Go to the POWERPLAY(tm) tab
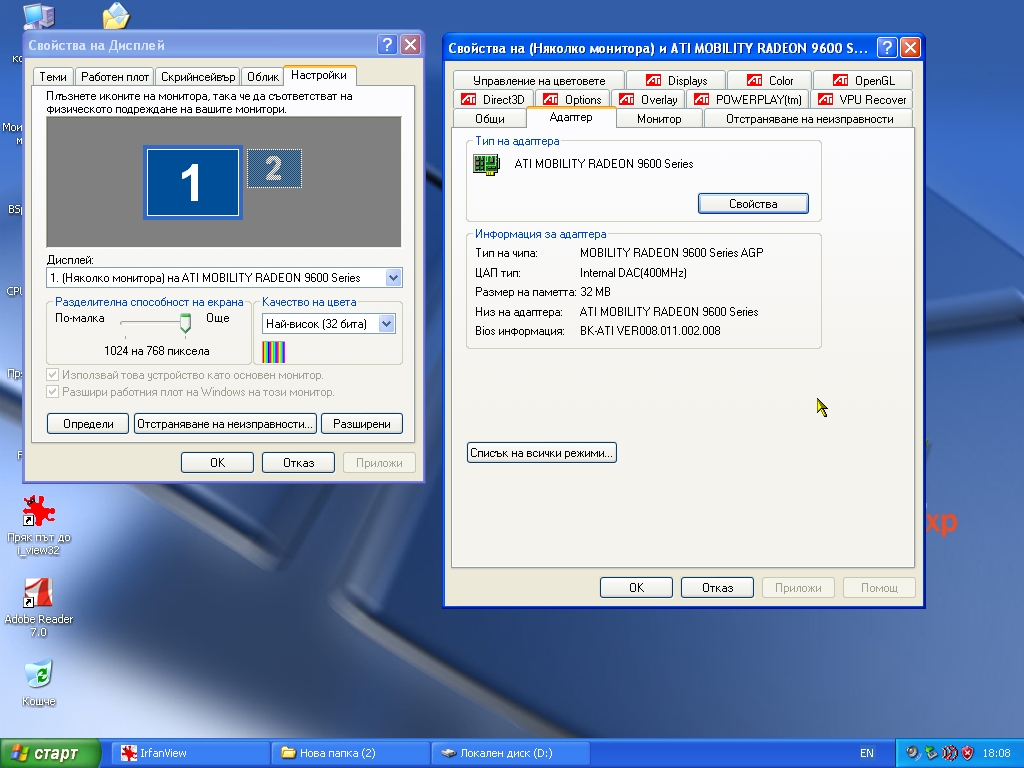The width and height of the screenshot is (1024, 768). [748, 99]
